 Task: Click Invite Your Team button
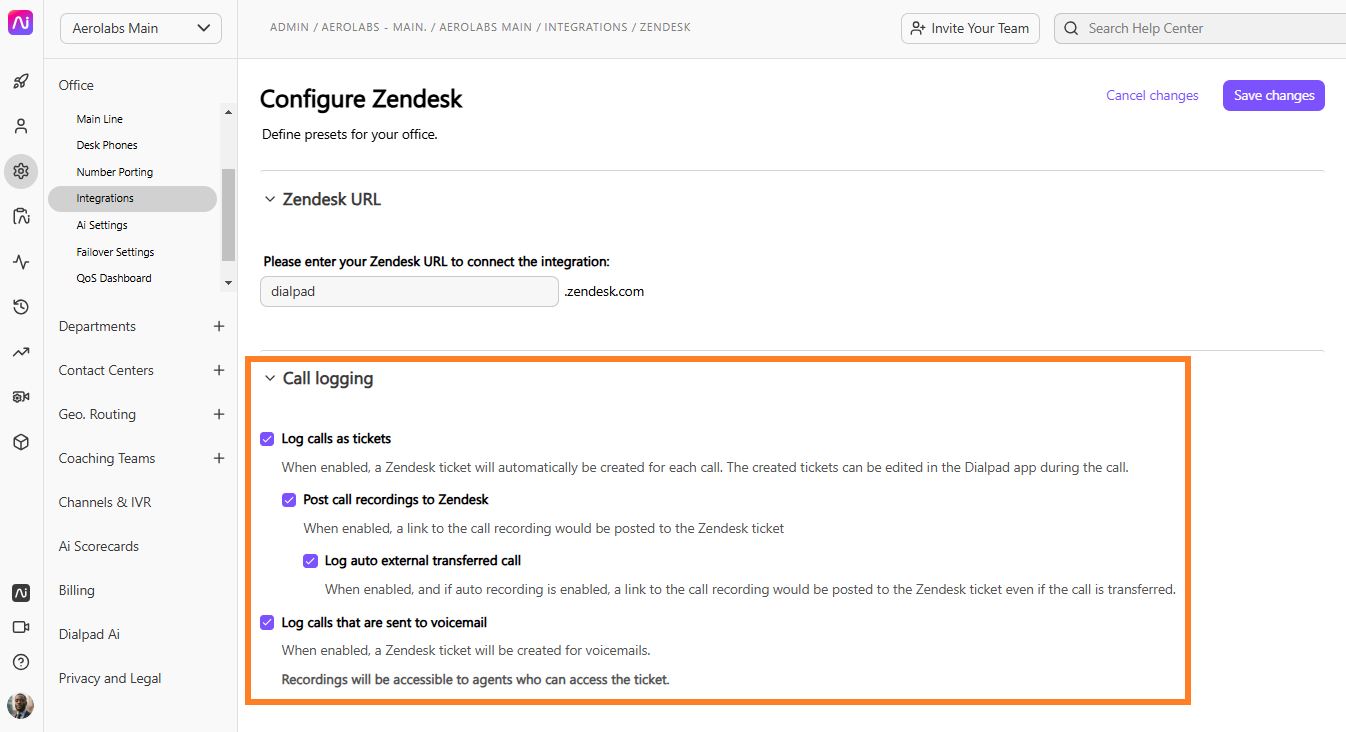pos(970,28)
